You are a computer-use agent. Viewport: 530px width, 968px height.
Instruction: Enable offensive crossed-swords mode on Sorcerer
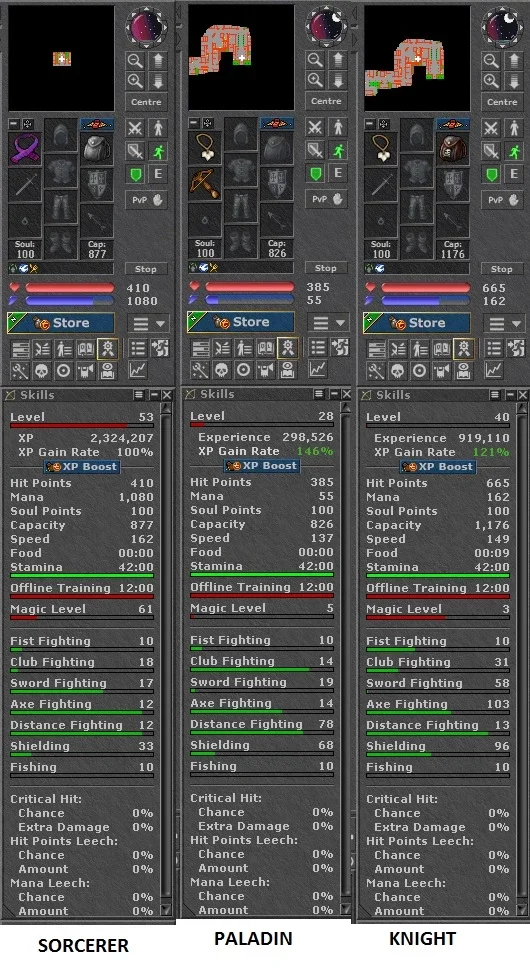(x=135, y=128)
